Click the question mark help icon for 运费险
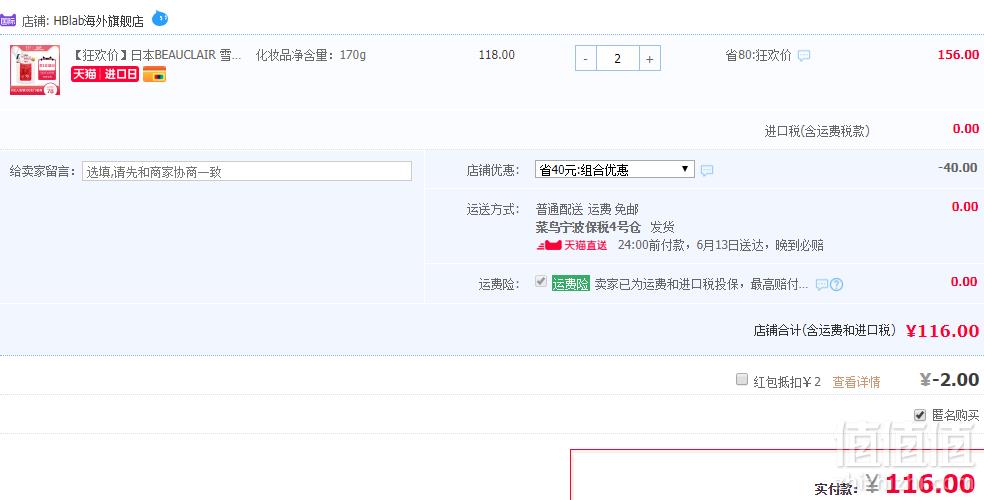This screenshot has height=500, width=984. pos(837,285)
